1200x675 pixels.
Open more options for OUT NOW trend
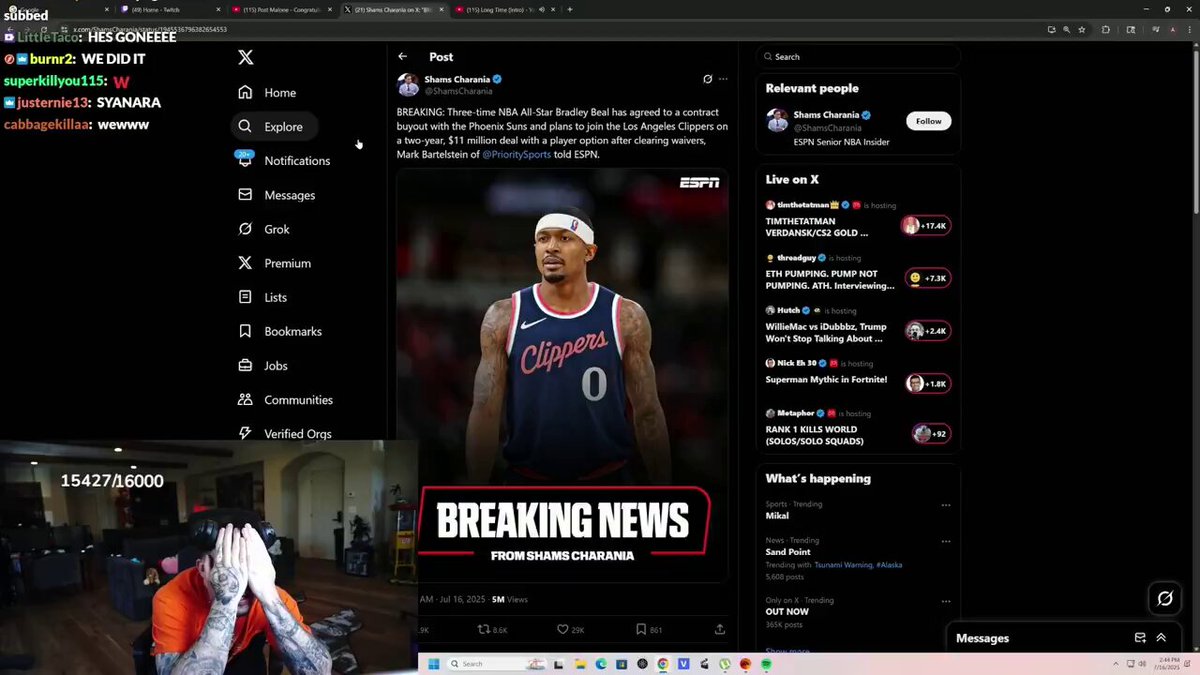(946, 601)
